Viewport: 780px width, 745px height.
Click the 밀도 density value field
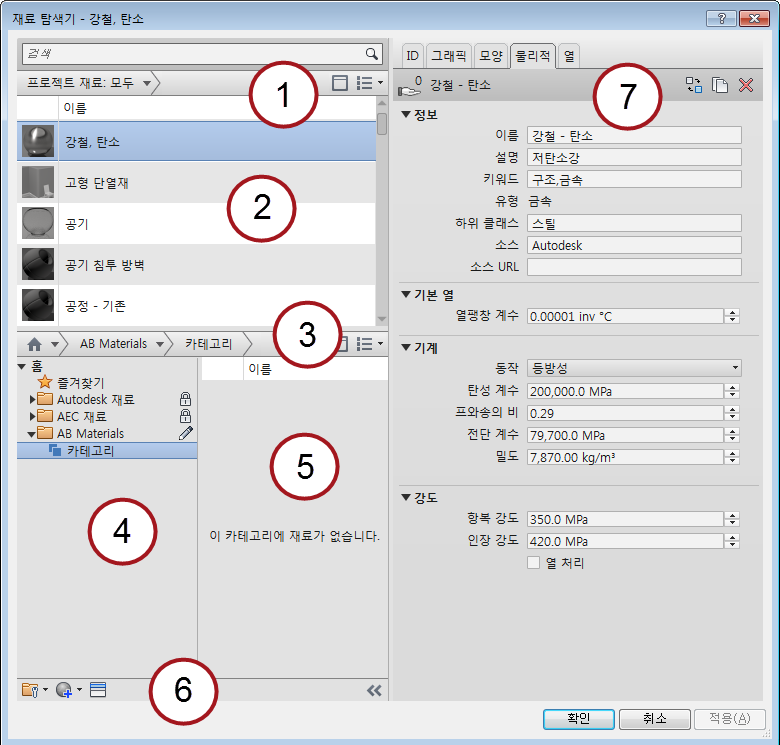pyautogui.click(x=625, y=457)
